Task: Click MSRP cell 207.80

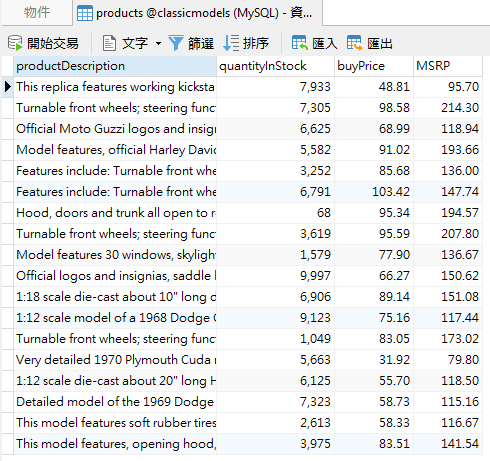Action: point(448,234)
